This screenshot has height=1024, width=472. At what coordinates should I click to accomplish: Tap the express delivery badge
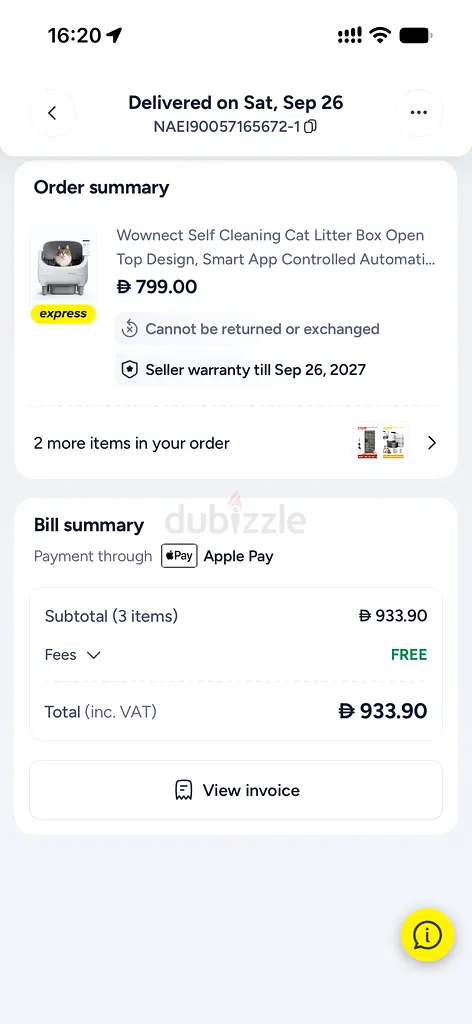[63, 314]
